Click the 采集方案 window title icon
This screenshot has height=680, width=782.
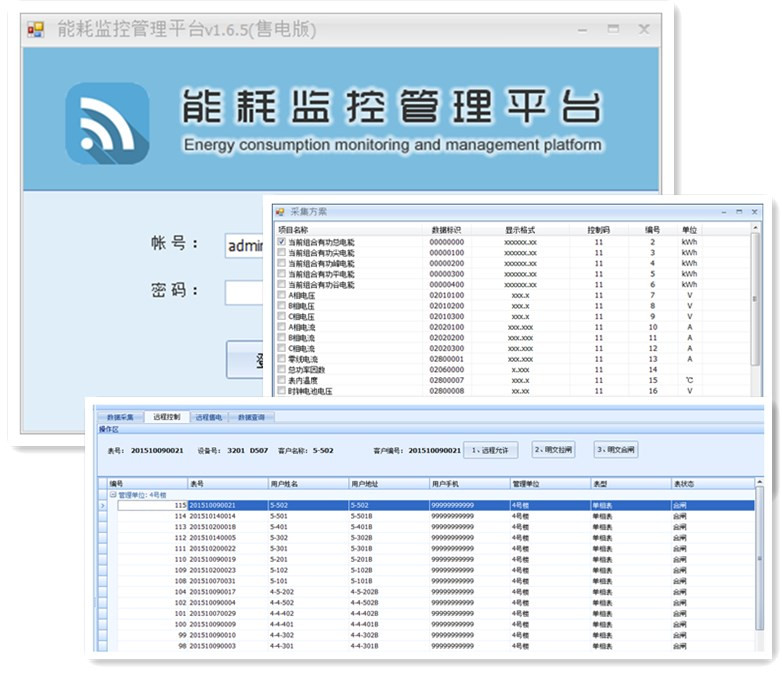click(x=280, y=212)
